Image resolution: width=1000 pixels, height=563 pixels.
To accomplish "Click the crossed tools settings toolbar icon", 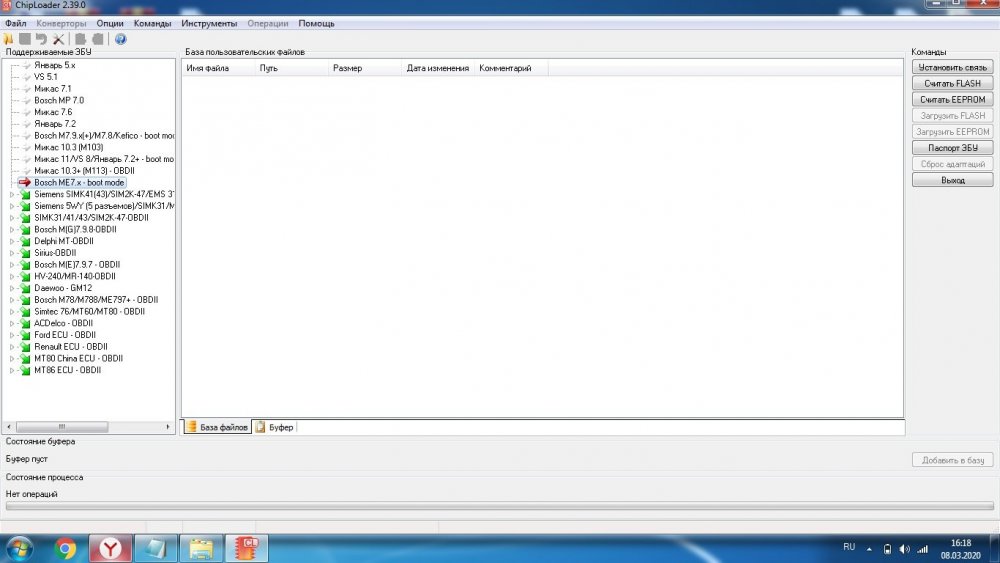I will point(59,39).
